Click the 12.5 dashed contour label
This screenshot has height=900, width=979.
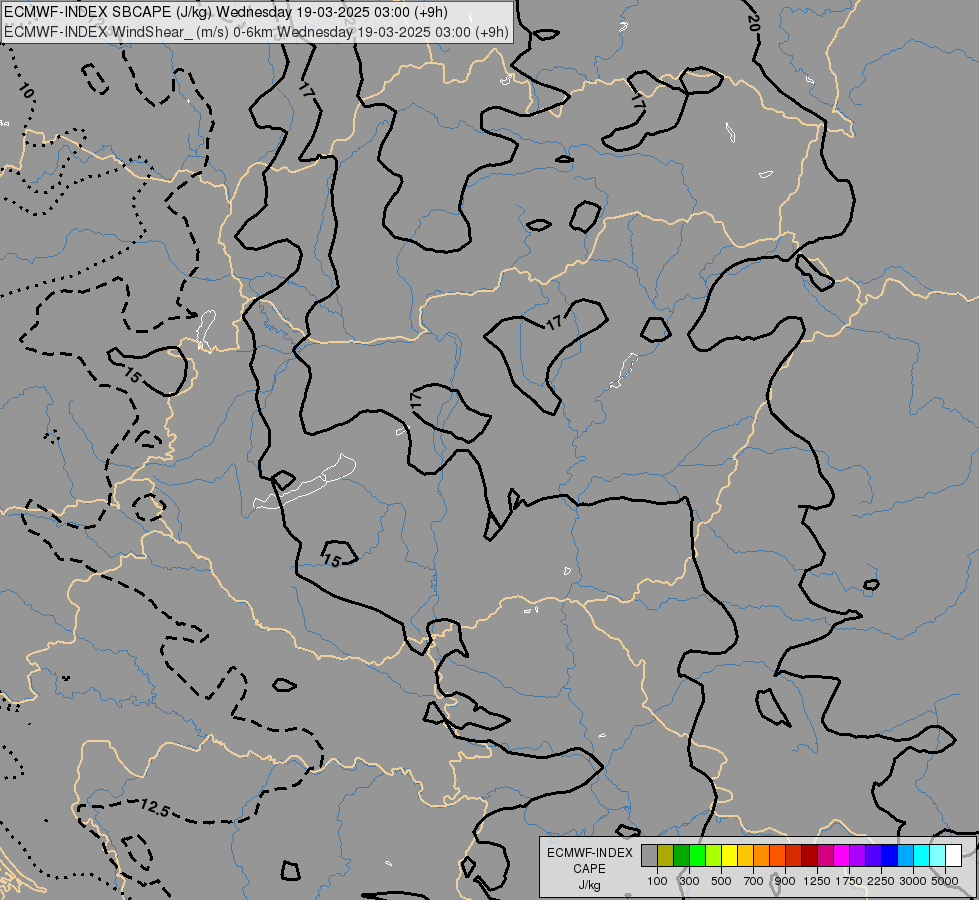(154, 808)
